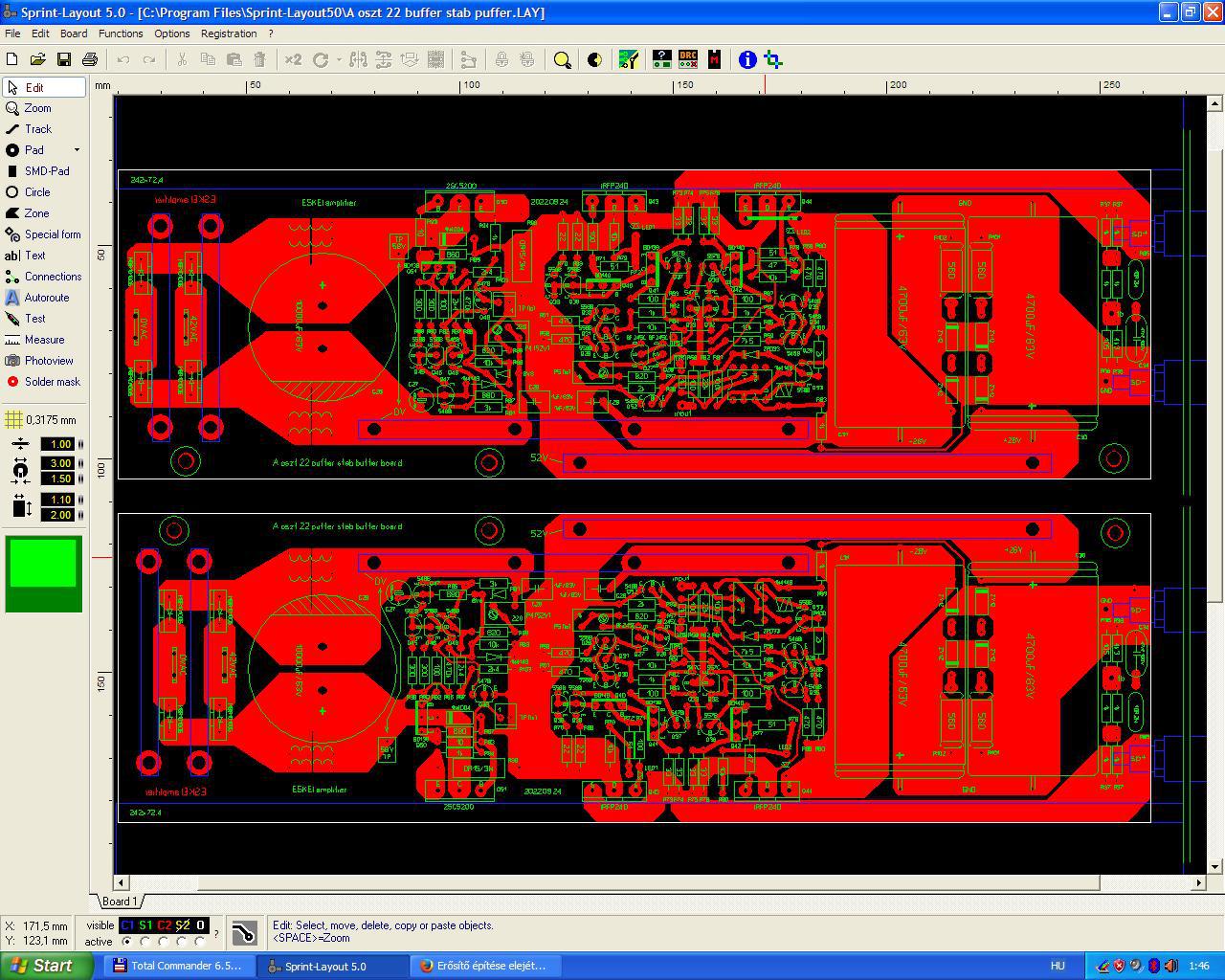
Task: Click the layer help question mark
Action: tap(216, 933)
